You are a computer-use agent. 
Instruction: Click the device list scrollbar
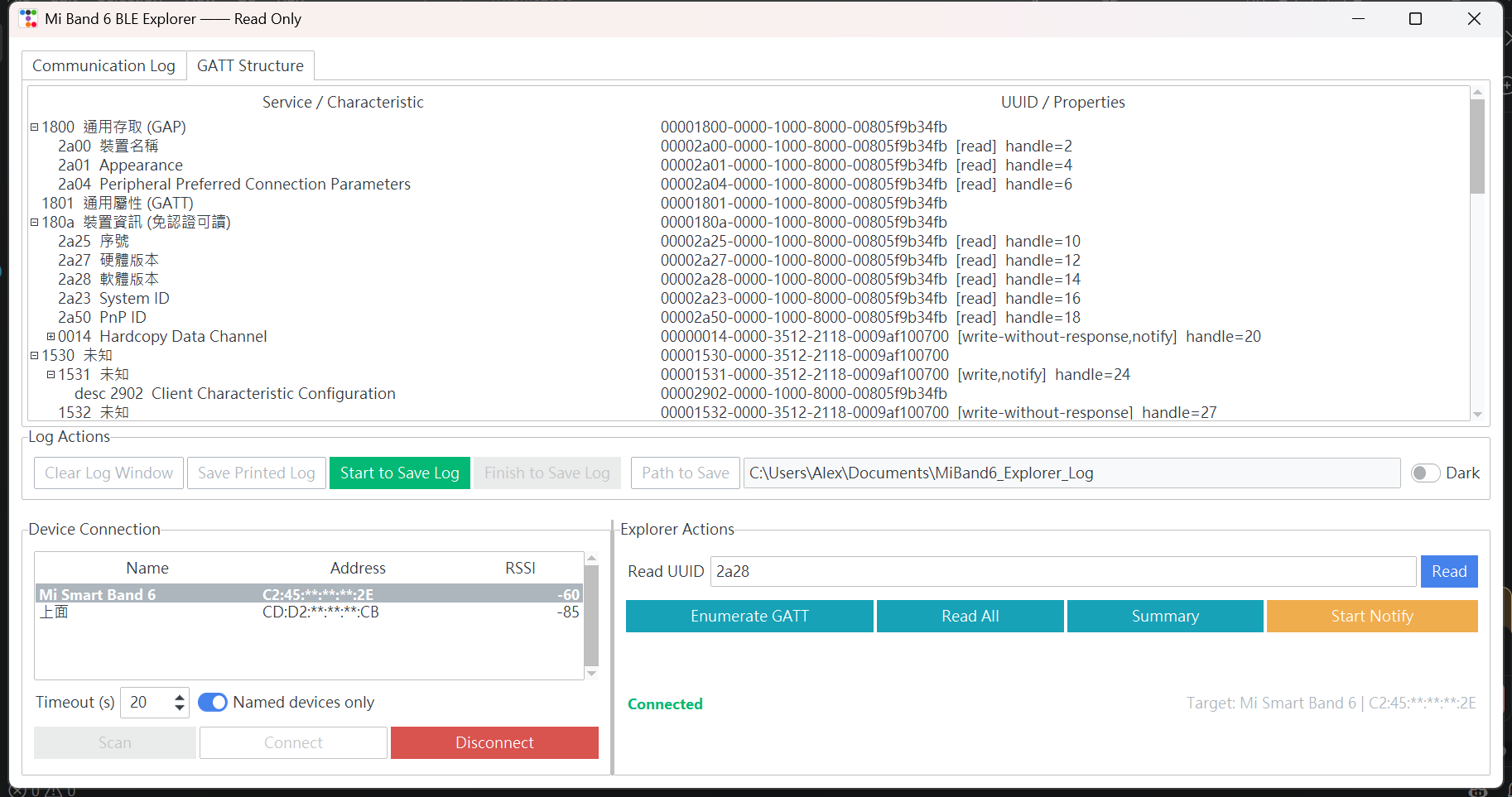[591, 616]
